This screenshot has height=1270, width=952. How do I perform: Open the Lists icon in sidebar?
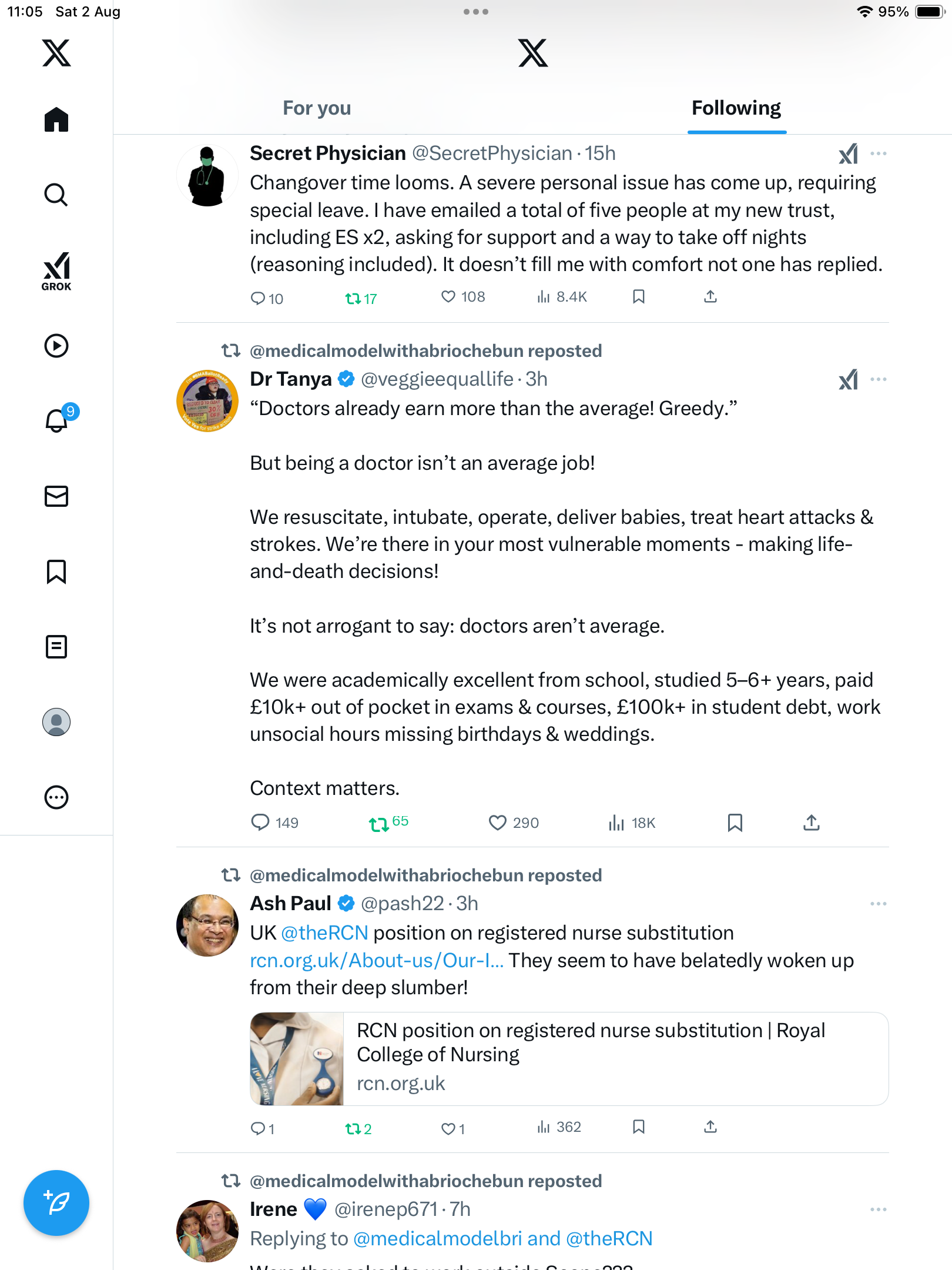[x=56, y=647]
